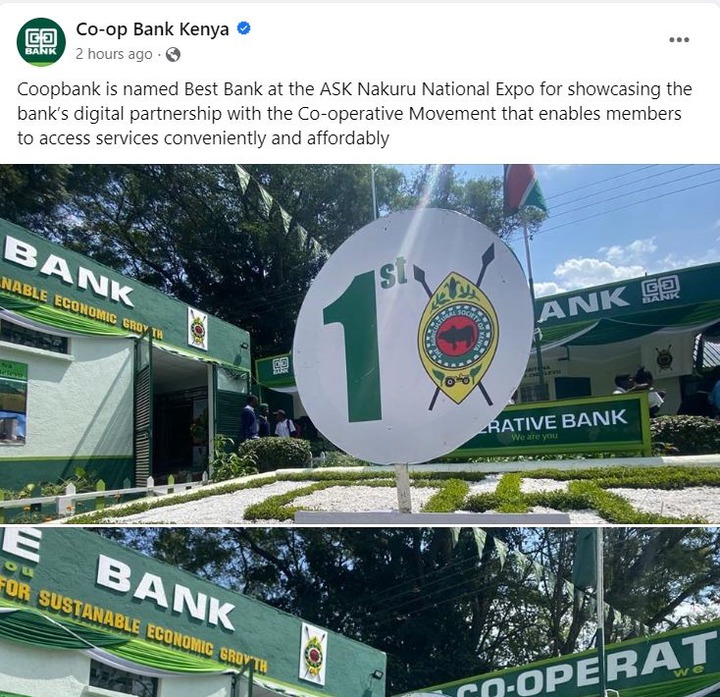Image resolution: width=720 pixels, height=697 pixels.
Task: Click the Co-op Bank logo on the green awning
Action: coord(661,289)
